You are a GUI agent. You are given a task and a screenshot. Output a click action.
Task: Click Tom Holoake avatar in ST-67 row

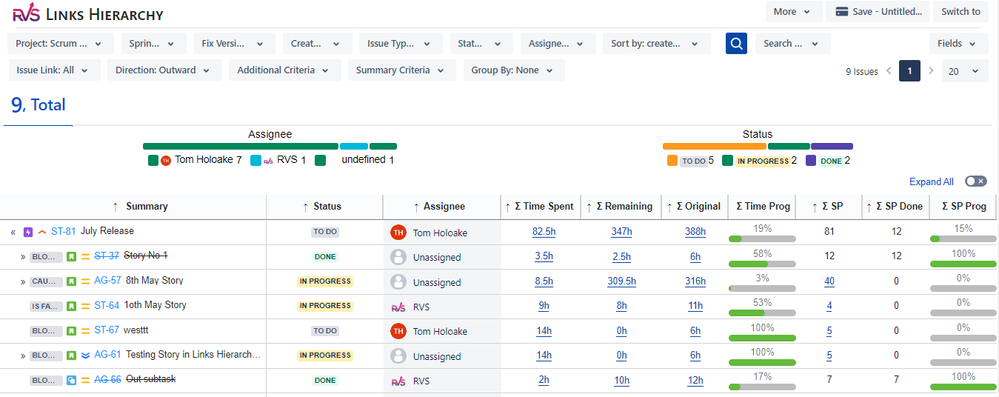click(x=398, y=331)
